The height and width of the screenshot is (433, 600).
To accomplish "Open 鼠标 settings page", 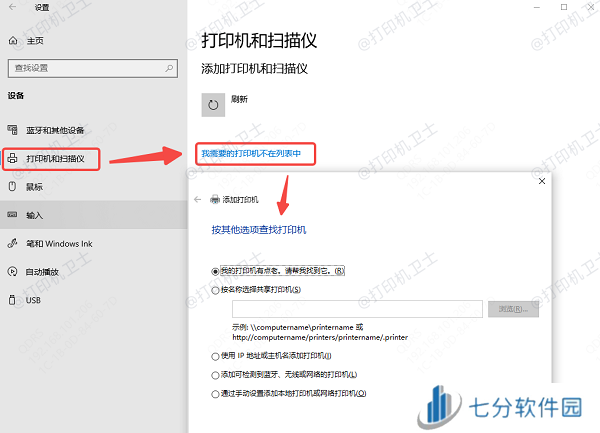I will tap(34, 187).
